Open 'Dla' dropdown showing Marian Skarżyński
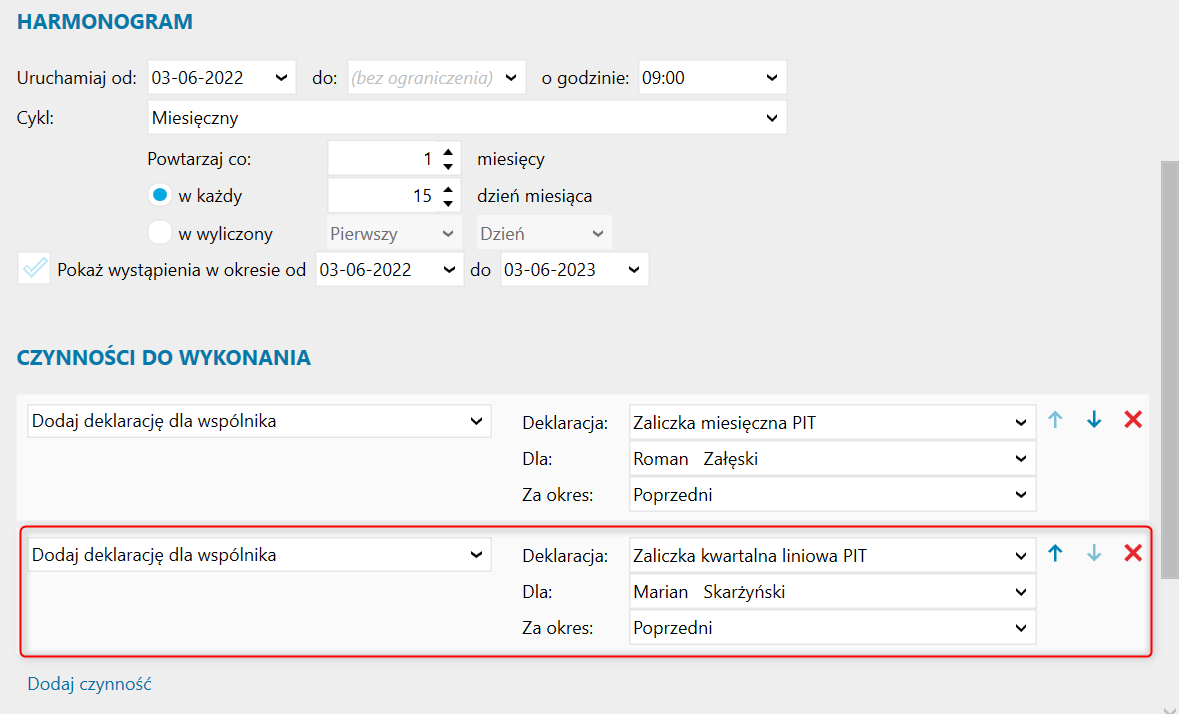1179x714 pixels. tap(1020, 592)
